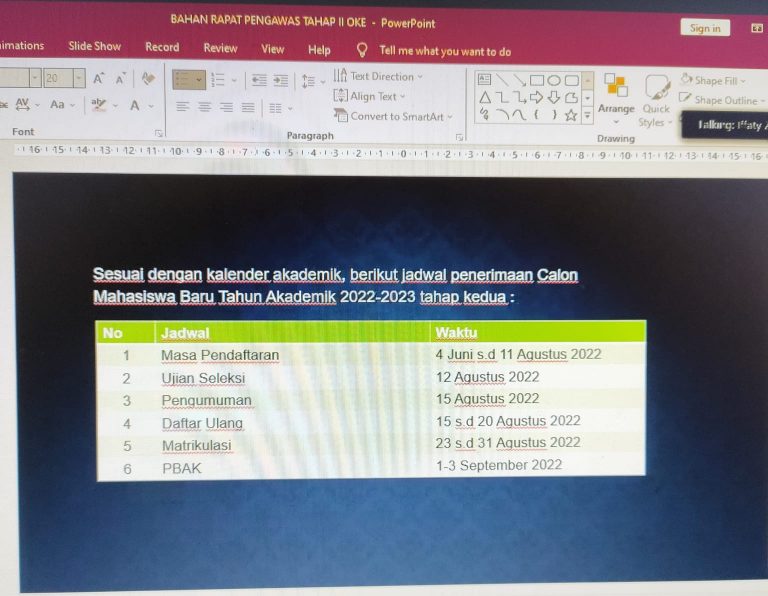
Task: Open Text Direction dropdown
Action: pyautogui.click(x=377, y=76)
